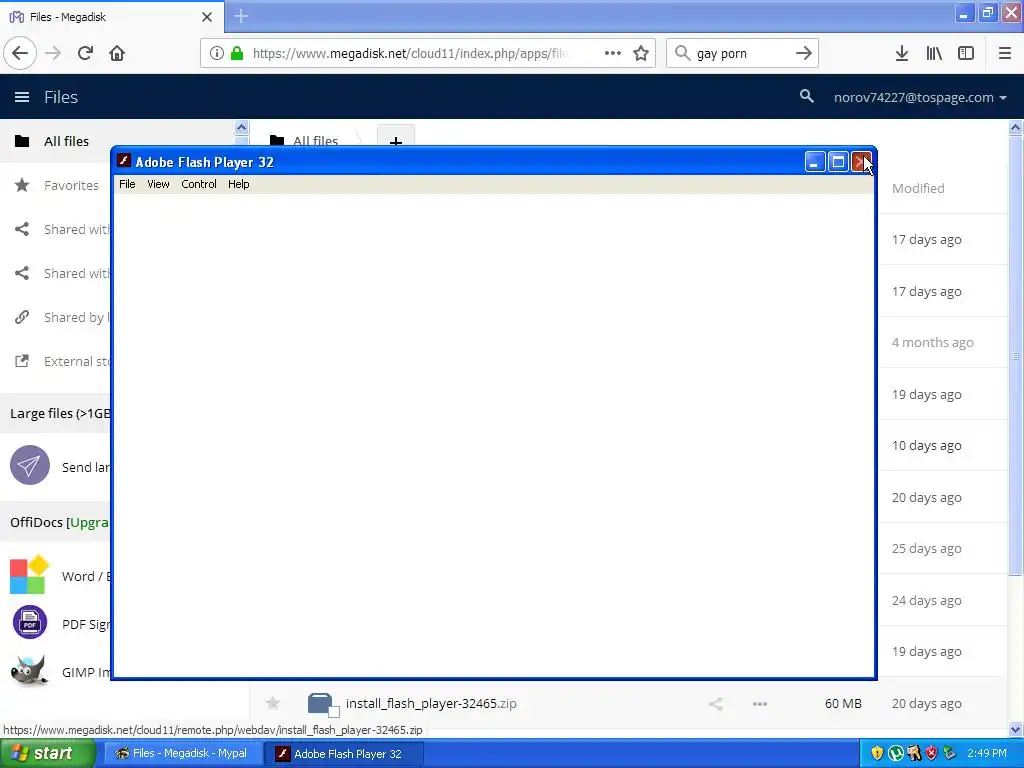This screenshot has width=1024, height=768.
Task: Restore down the browser window
Action: click(987, 12)
